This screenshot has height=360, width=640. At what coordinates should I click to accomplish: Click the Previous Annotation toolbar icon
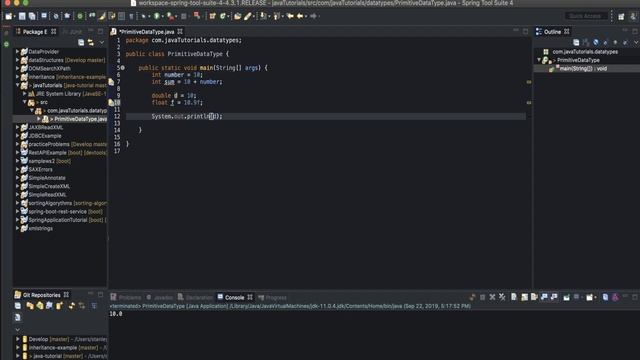tap(277, 16)
